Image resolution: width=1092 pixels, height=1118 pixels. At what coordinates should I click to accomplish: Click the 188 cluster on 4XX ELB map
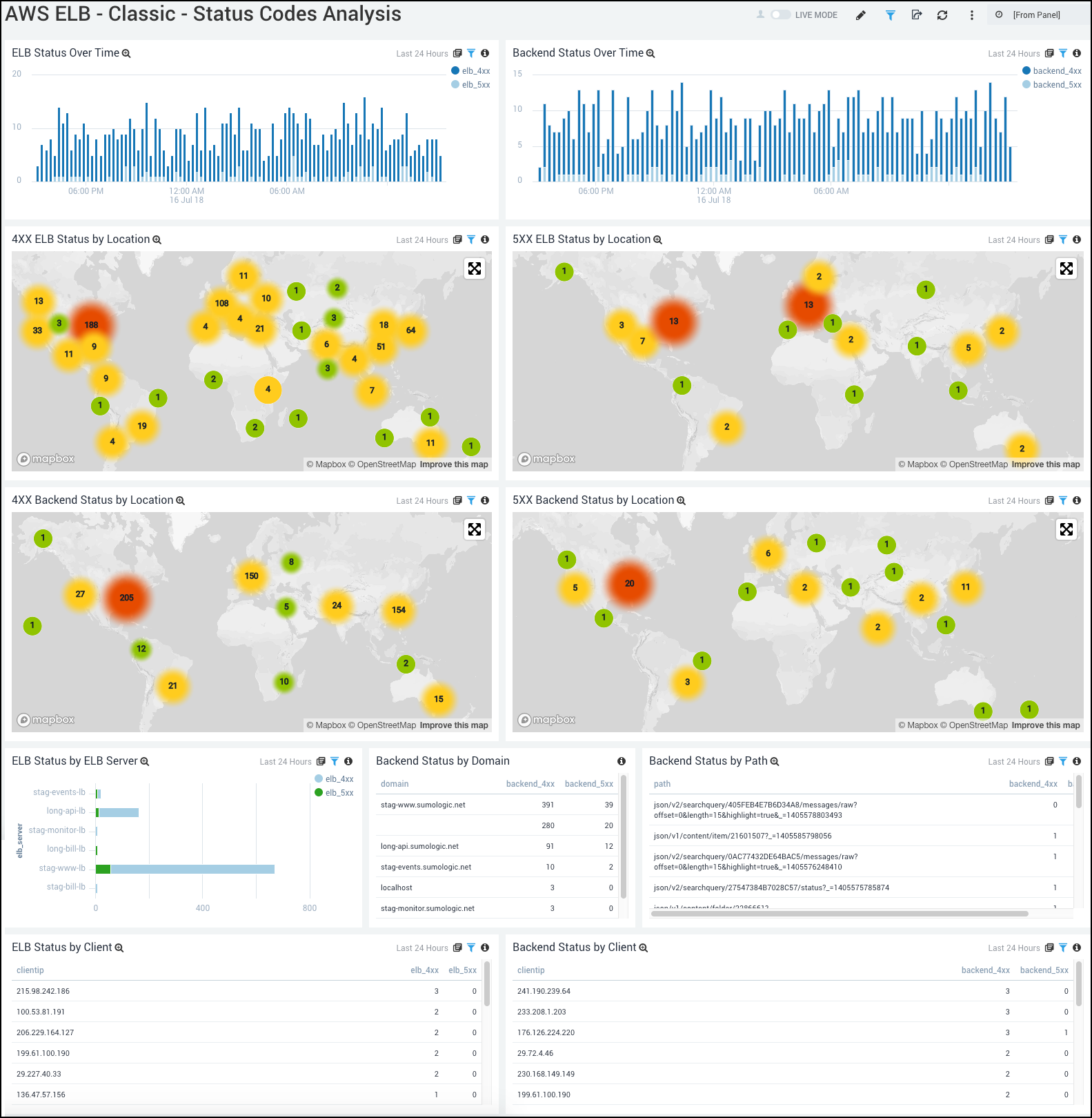91,325
